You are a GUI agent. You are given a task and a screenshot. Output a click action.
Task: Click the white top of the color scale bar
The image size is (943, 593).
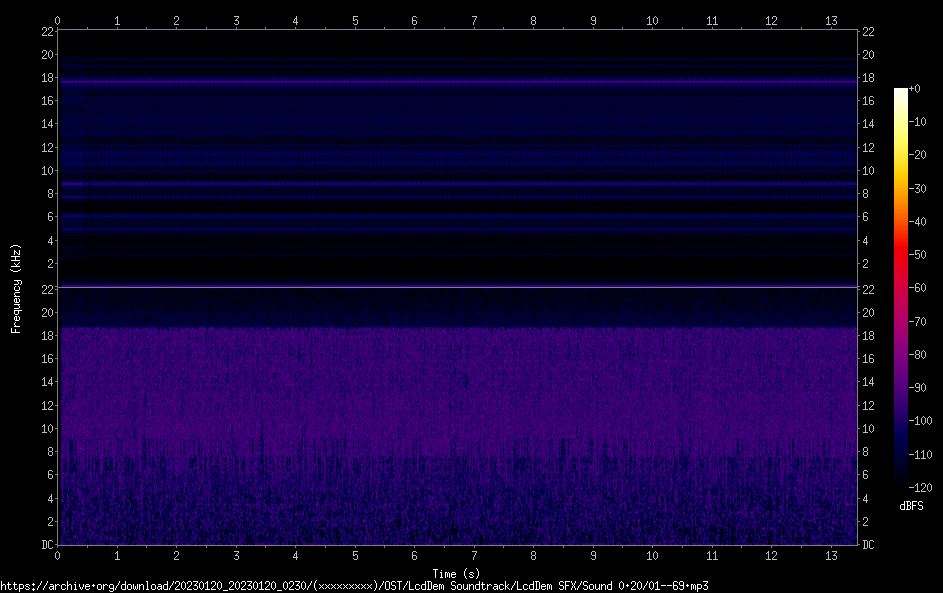click(x=901, y=93)
